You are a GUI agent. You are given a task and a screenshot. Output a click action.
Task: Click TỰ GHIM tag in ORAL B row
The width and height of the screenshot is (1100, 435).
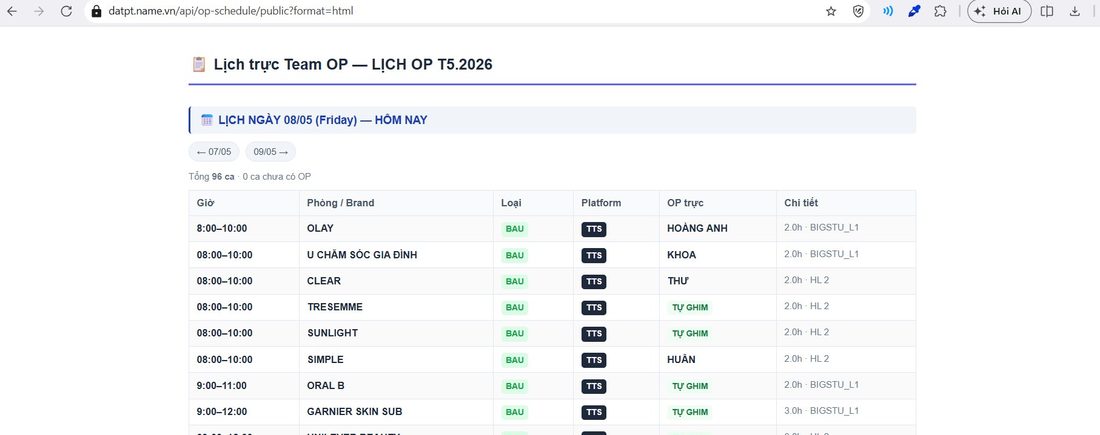(690, 386)
